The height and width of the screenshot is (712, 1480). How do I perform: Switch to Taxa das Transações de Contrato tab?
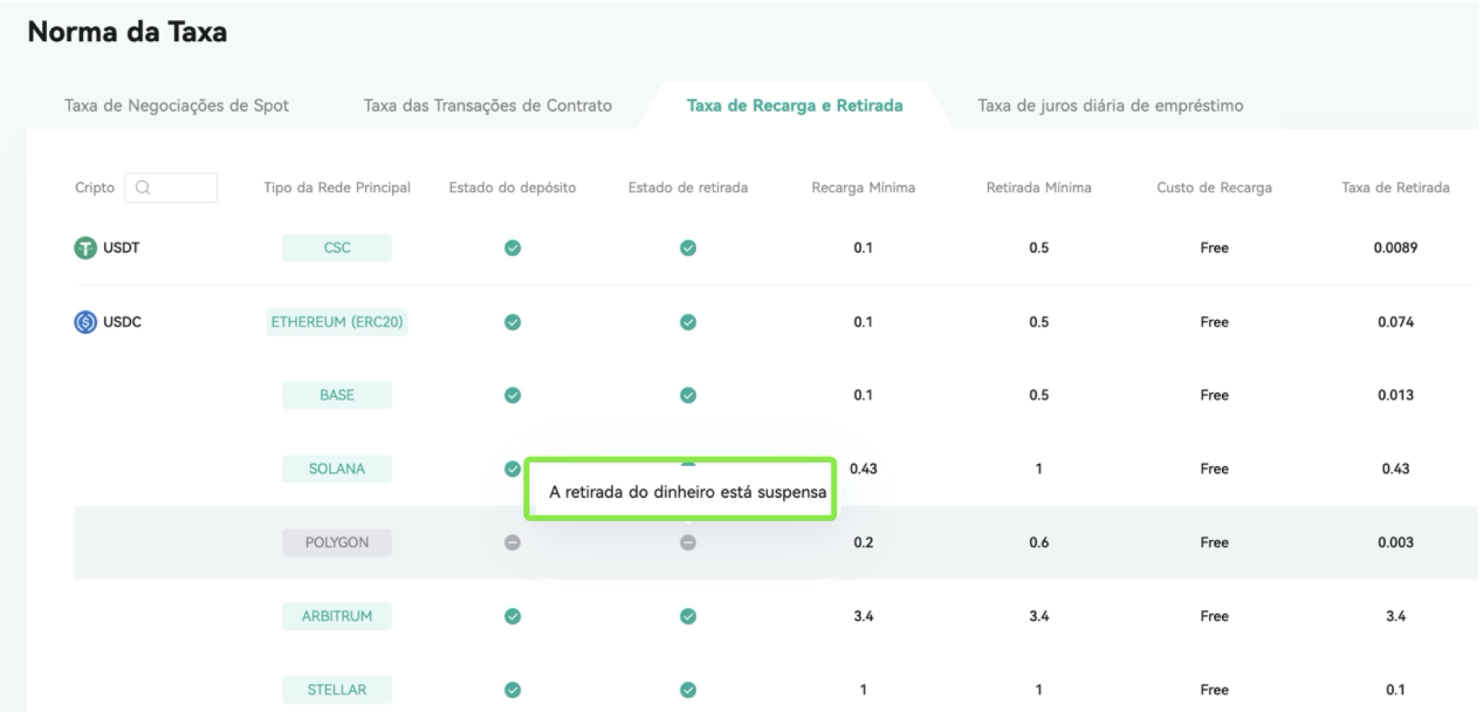point(487,107)
